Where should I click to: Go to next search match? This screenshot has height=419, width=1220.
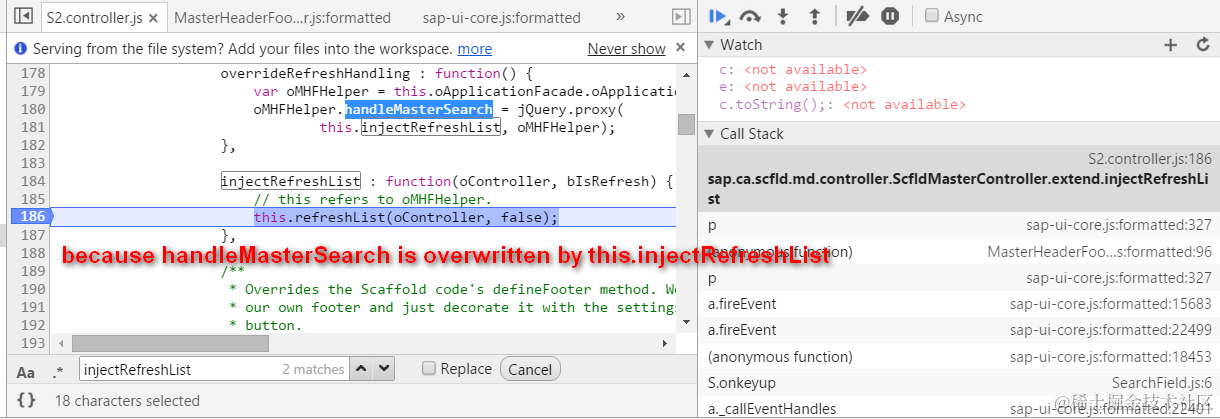click(x=386, y=369)
